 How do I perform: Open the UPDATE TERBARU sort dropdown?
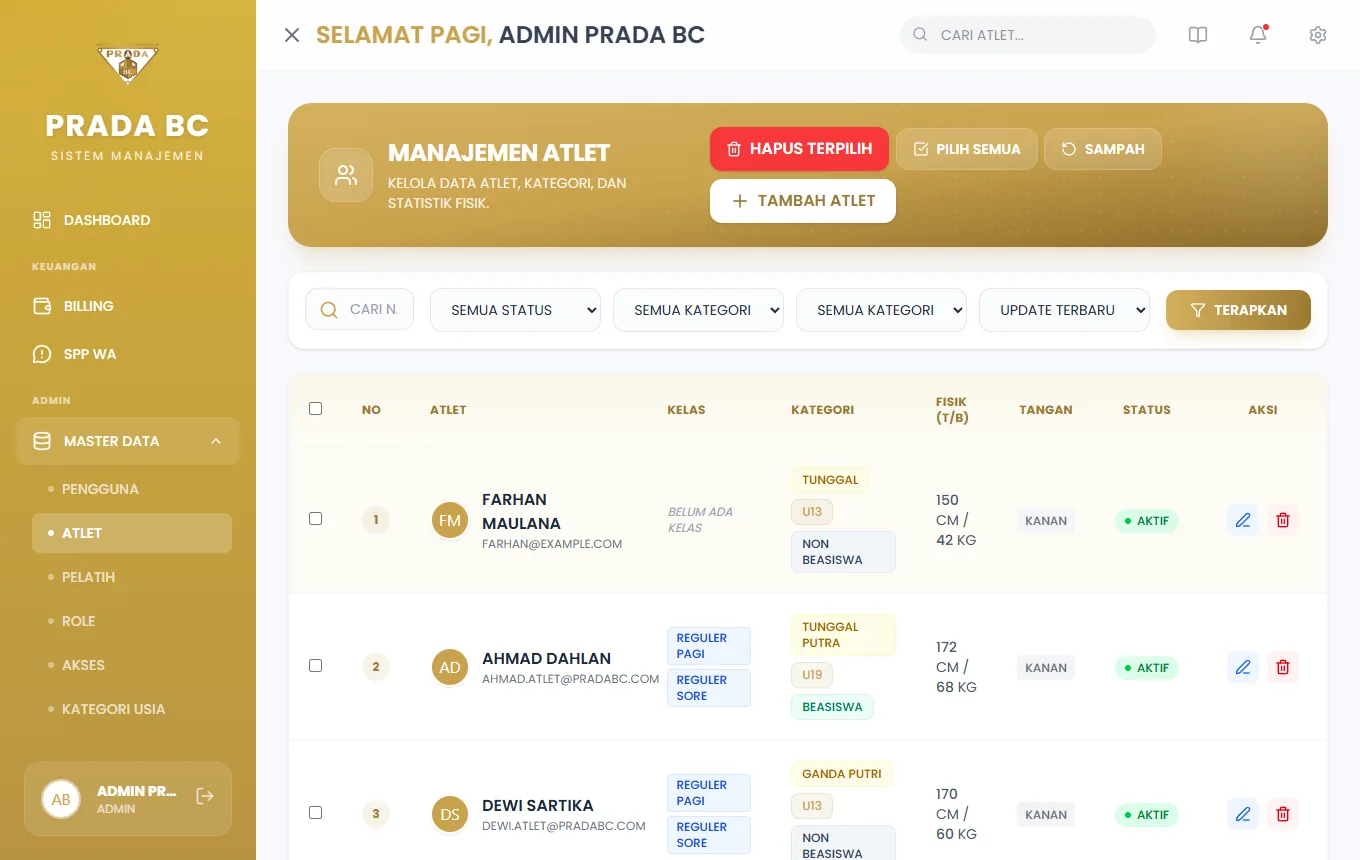click(1064, 310)
